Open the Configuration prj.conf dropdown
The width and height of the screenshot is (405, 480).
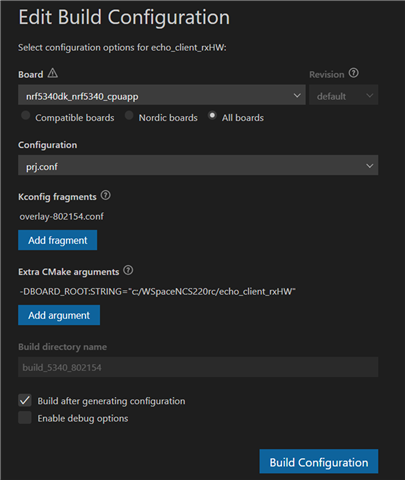[198, 165]
